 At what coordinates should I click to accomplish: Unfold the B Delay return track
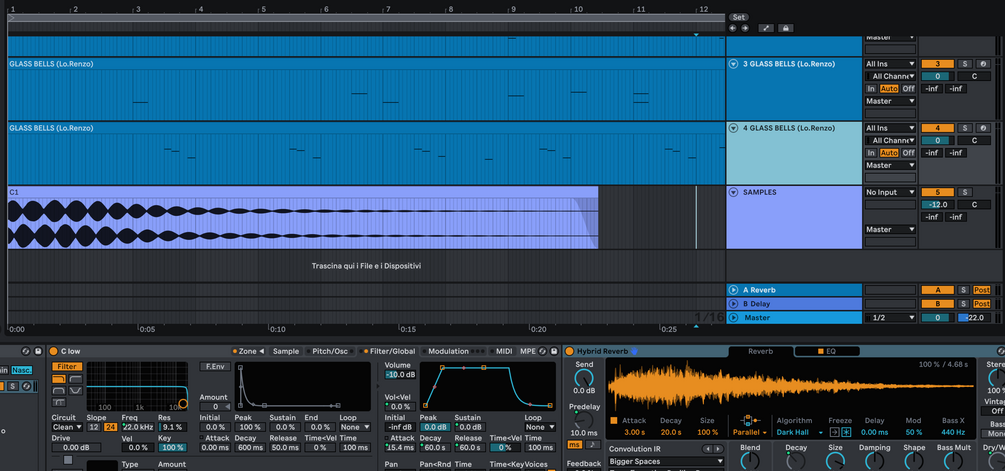(734, 304)
